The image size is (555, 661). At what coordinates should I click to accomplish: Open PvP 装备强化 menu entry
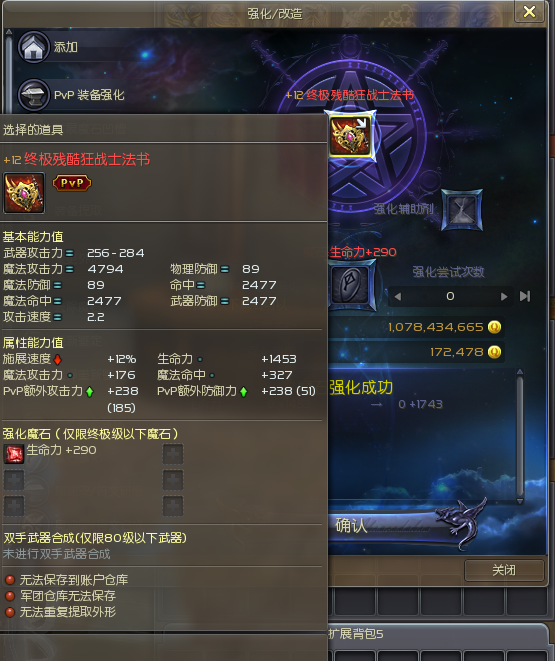(89, 95)
